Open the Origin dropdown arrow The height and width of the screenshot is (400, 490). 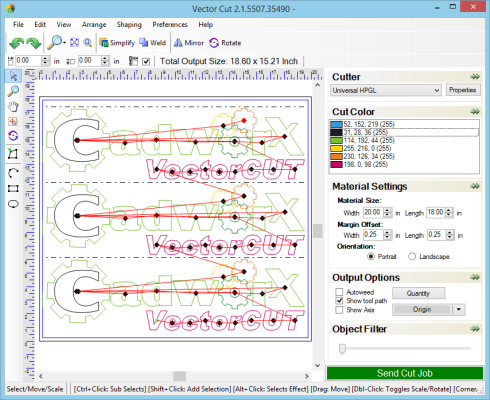coord(459,310)
